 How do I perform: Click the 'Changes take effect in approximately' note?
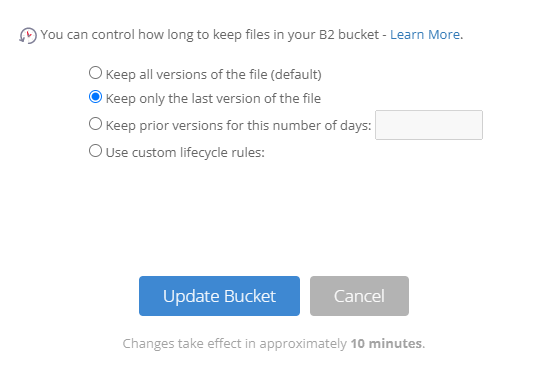[x=235, y=343]
